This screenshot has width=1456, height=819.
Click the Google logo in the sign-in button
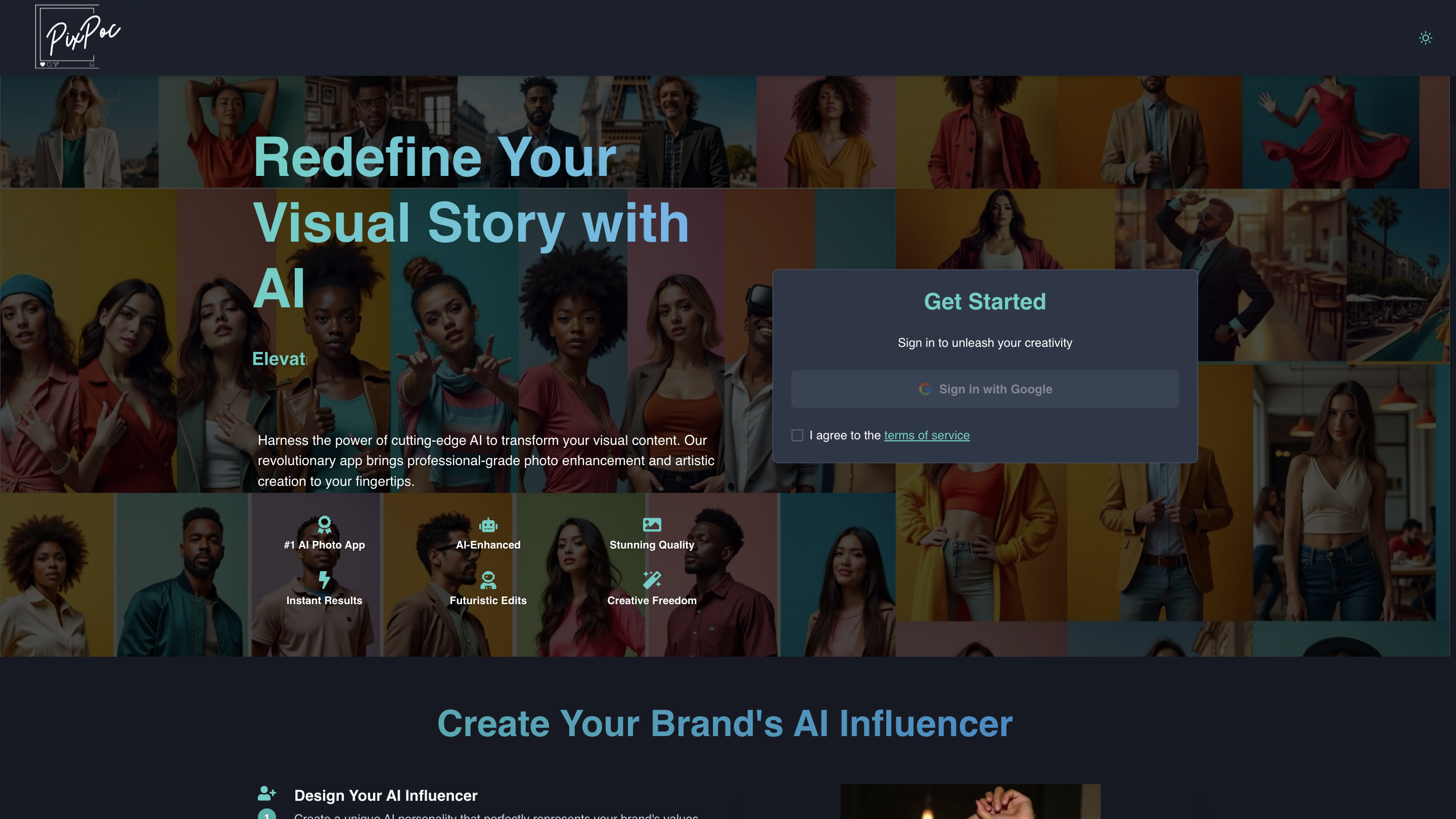pyautogui.click(x=925, y=389)
